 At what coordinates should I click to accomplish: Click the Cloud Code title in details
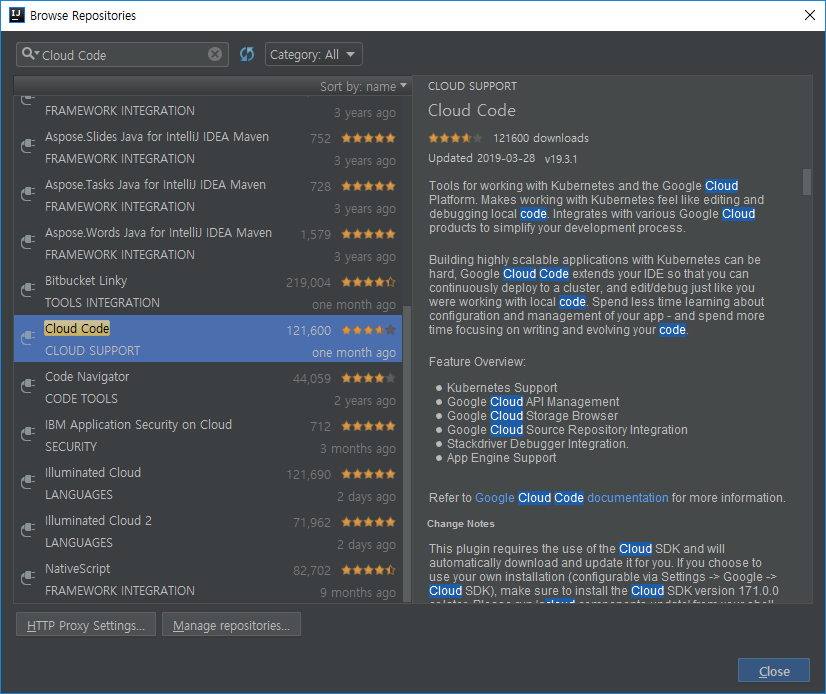coord(471,110)
